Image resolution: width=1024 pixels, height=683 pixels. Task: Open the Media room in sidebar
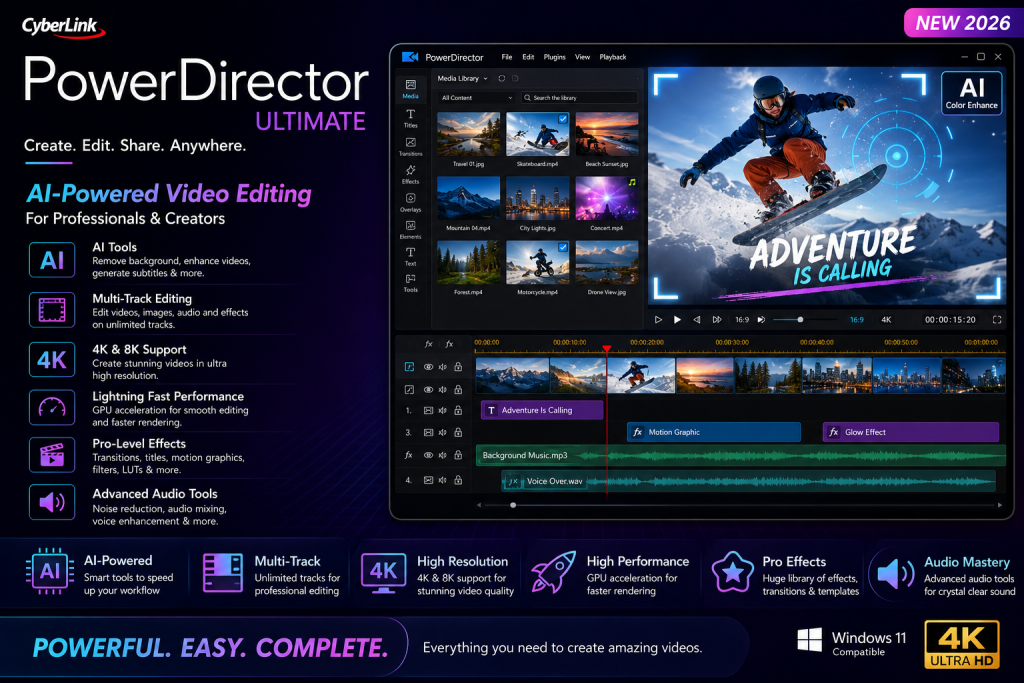click(410, 89)
